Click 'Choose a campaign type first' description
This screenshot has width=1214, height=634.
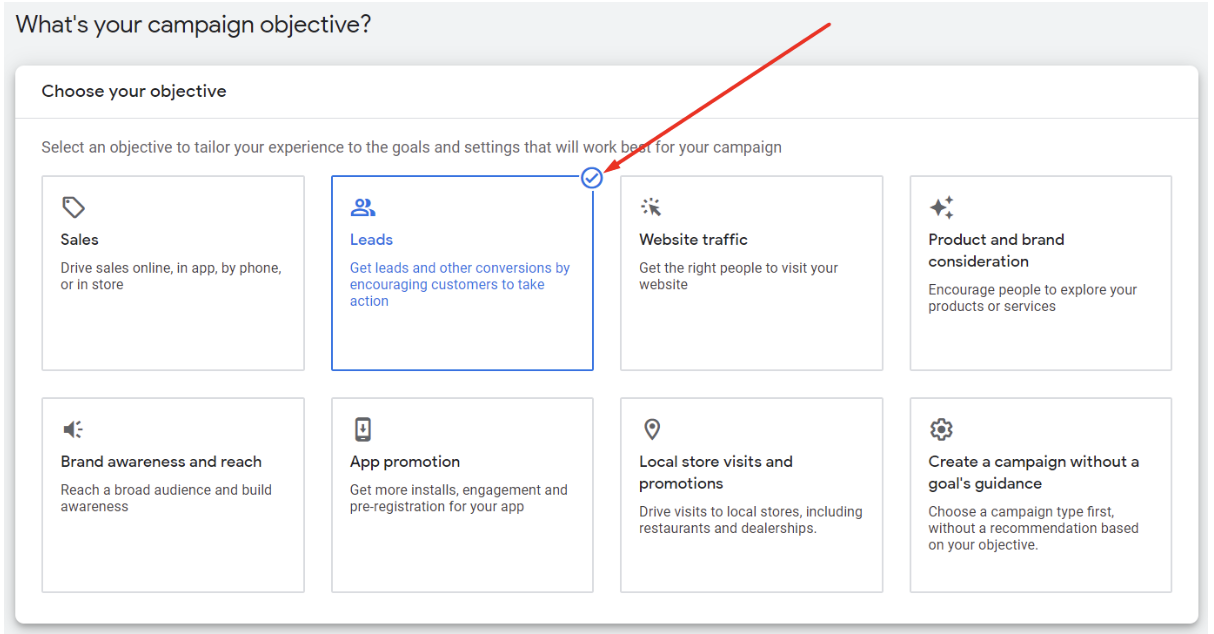1033,528
